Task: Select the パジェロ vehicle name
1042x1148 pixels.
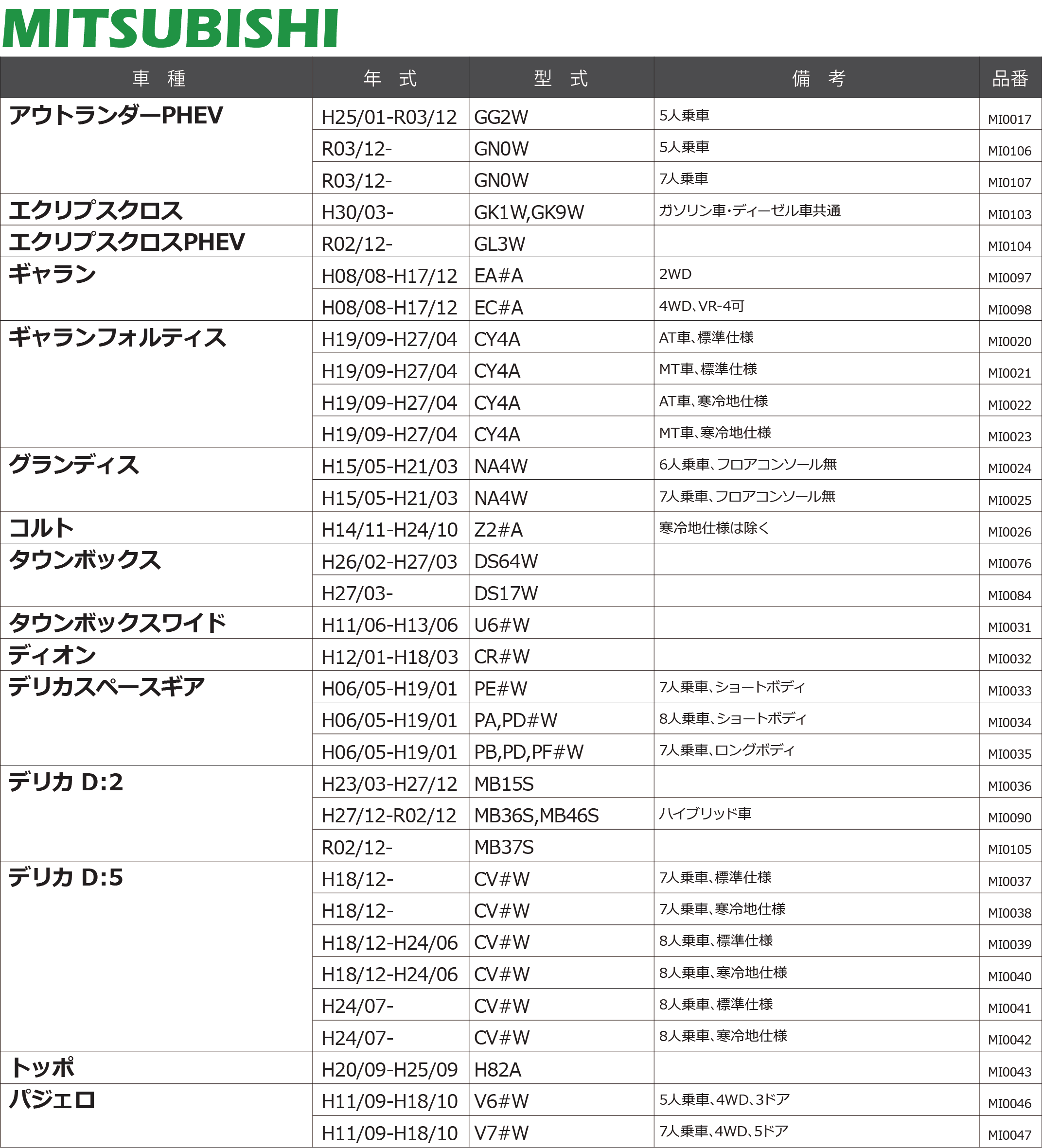Action: [51, 1099]
